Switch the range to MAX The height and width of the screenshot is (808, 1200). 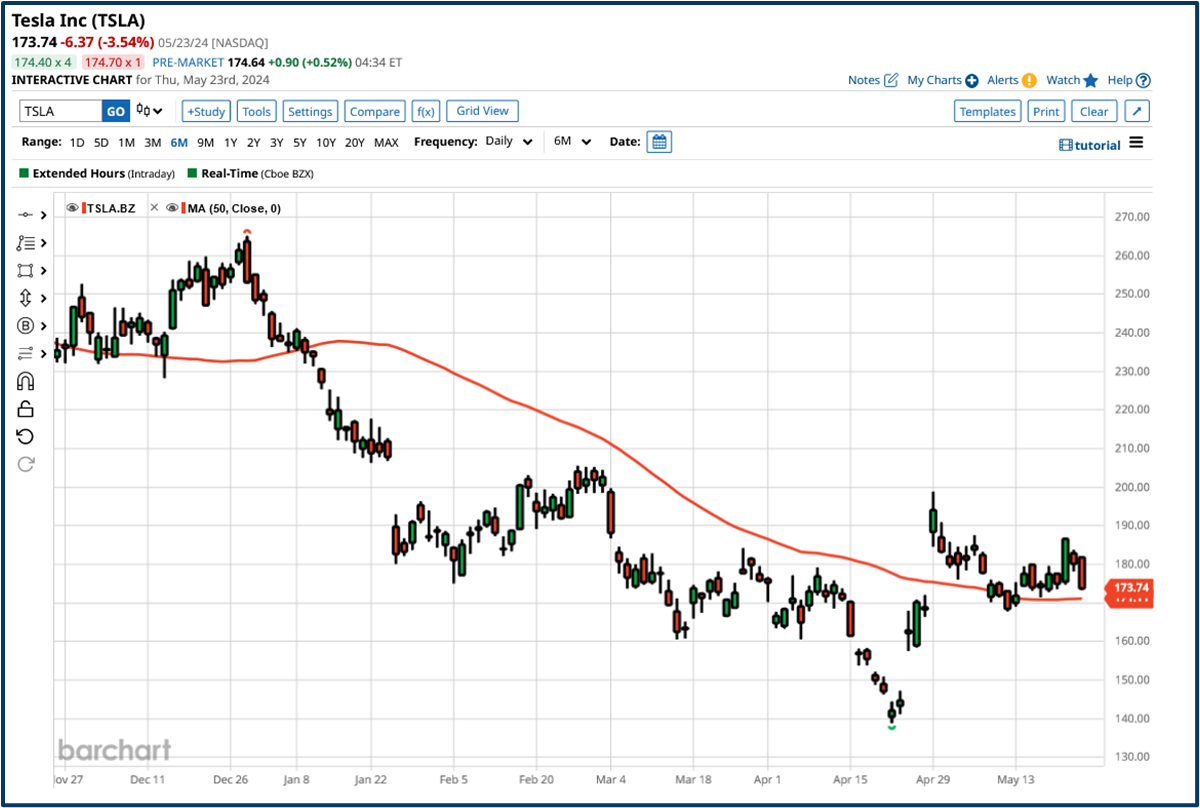tap(386, 142)
